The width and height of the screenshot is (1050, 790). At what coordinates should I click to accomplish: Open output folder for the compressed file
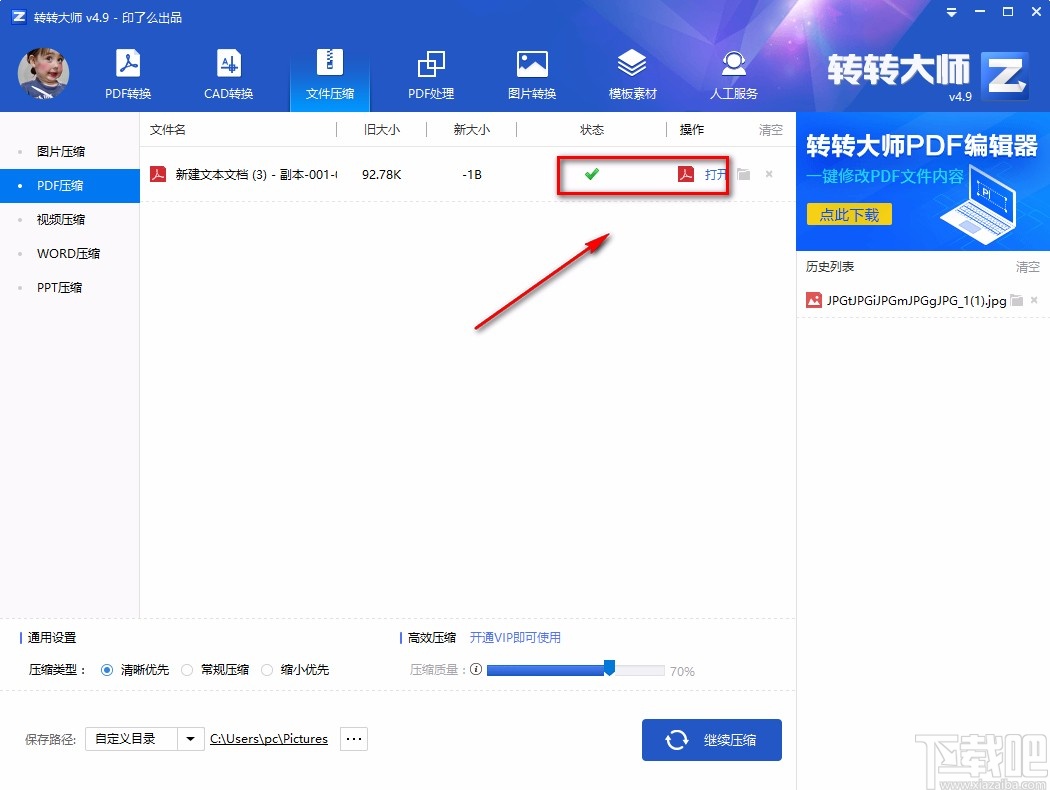tap(744, 174)
